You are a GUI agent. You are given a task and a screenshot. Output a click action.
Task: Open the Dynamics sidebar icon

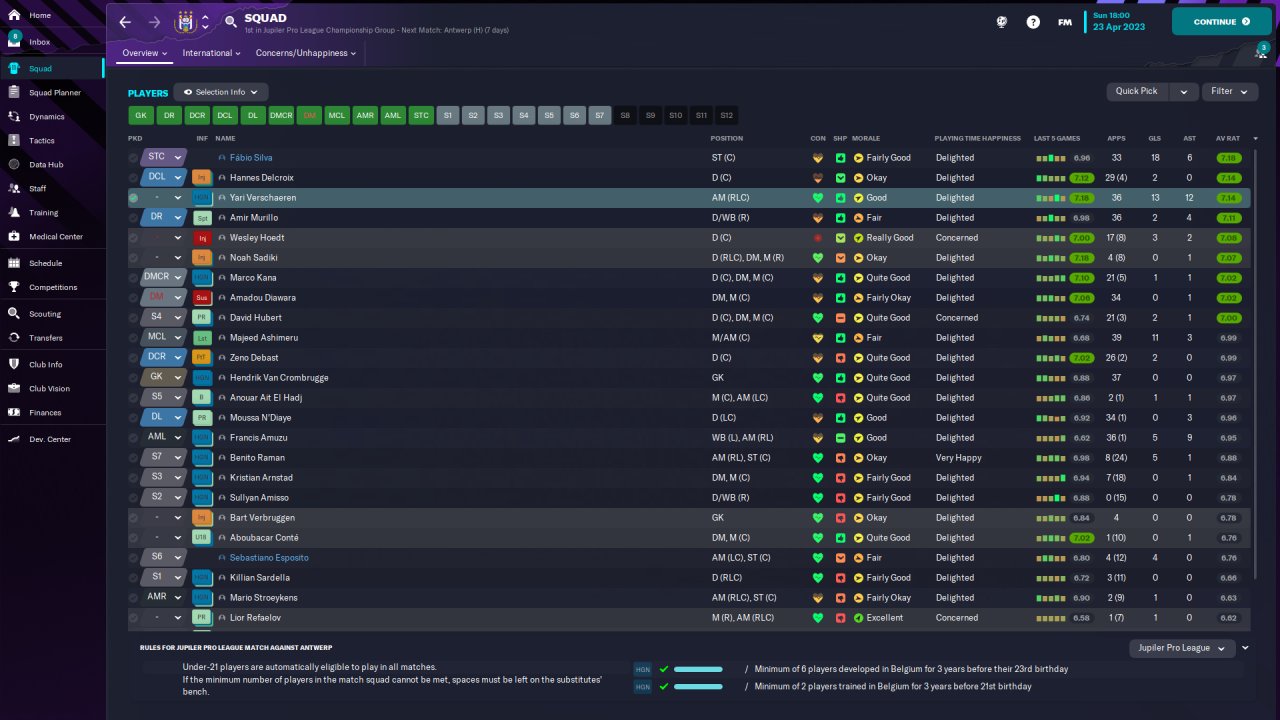14,116
